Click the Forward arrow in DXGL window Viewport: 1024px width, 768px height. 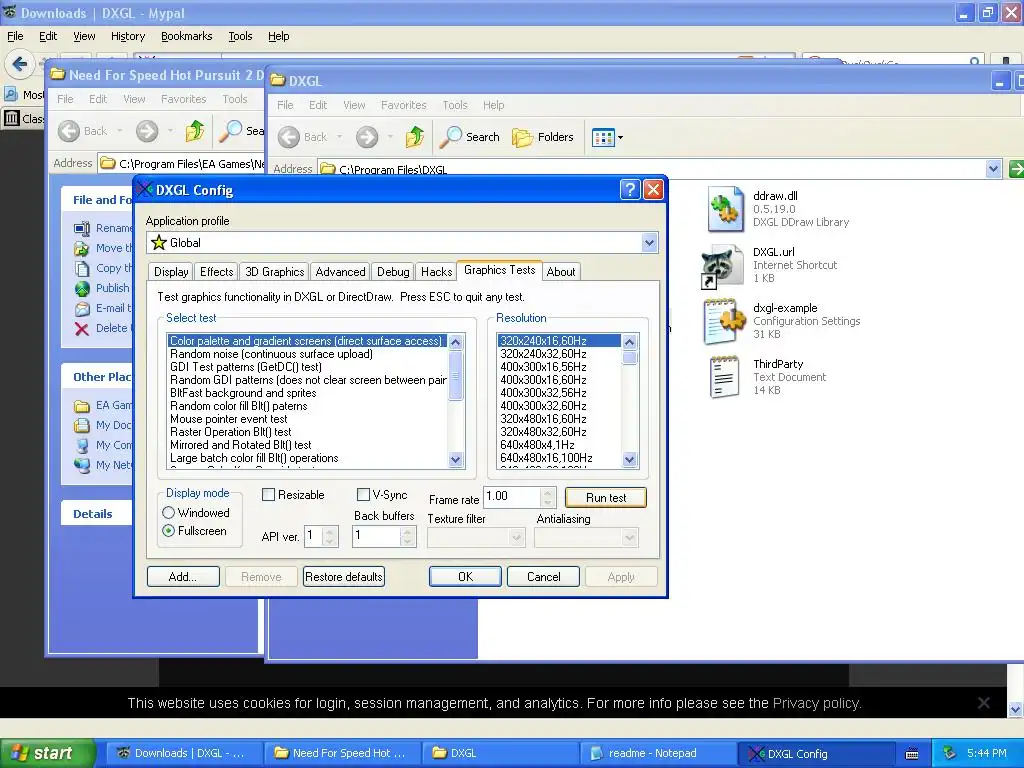click(367, 137)
